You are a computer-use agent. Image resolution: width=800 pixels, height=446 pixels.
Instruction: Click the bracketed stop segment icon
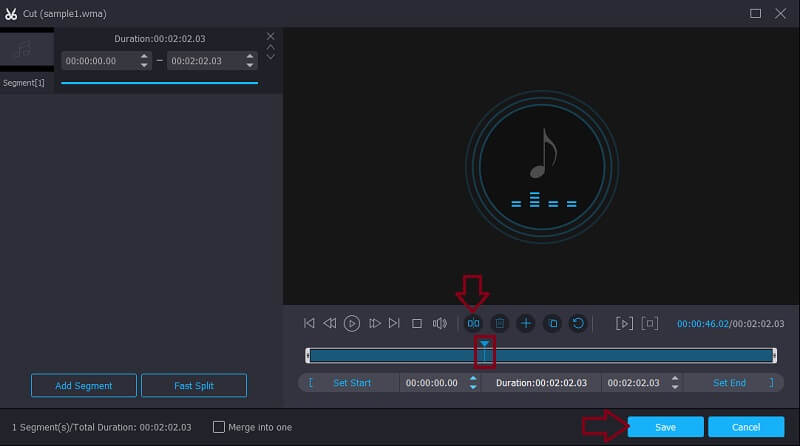pos(649,323)
